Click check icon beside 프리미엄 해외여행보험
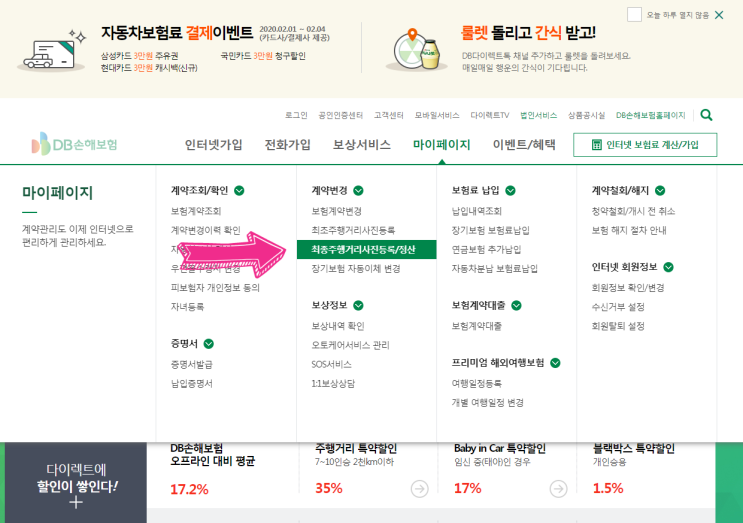743x523 pixels. coord(555,363)
